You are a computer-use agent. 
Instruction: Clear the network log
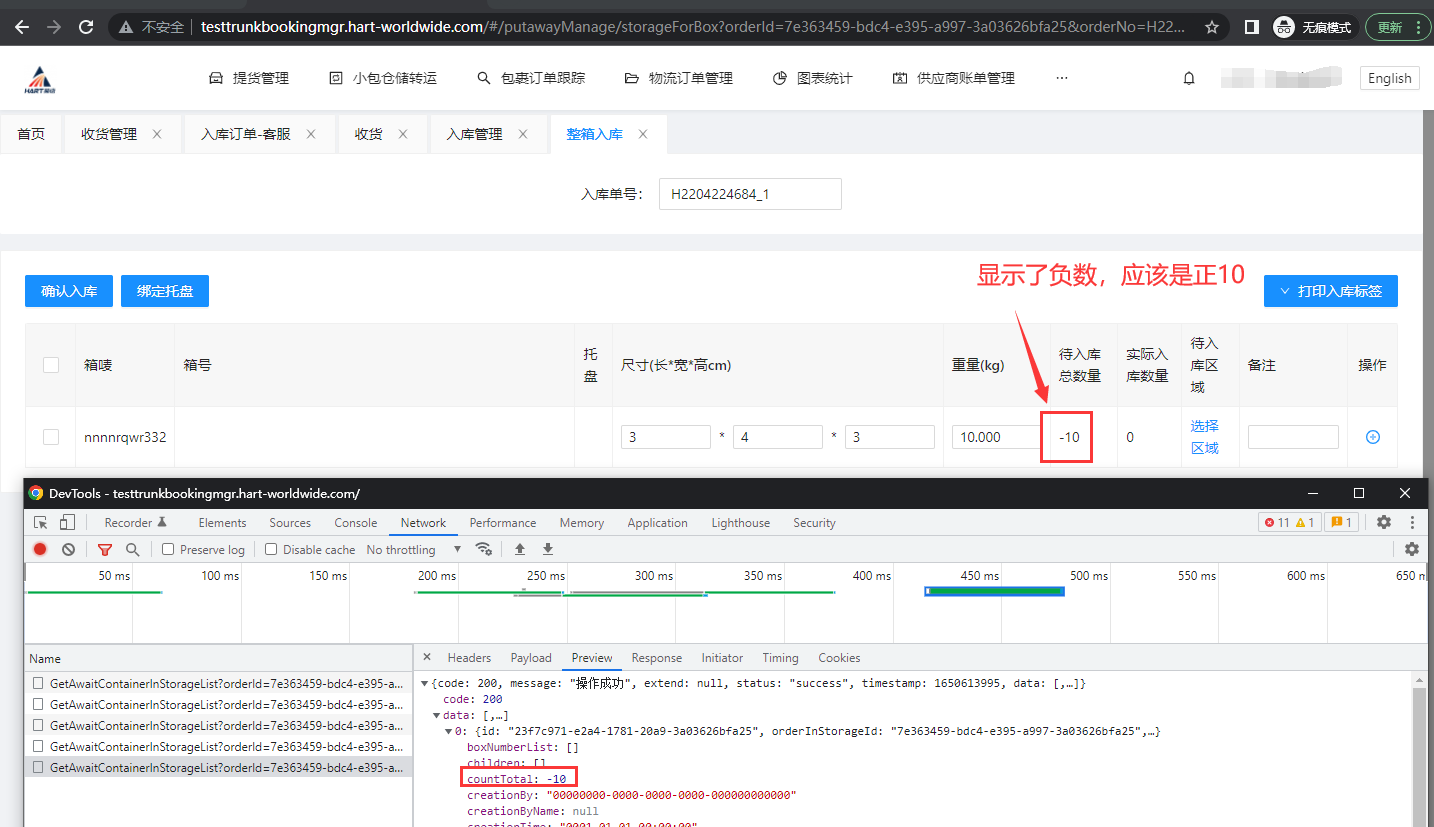pyautogui.click(x=69, y=549)
